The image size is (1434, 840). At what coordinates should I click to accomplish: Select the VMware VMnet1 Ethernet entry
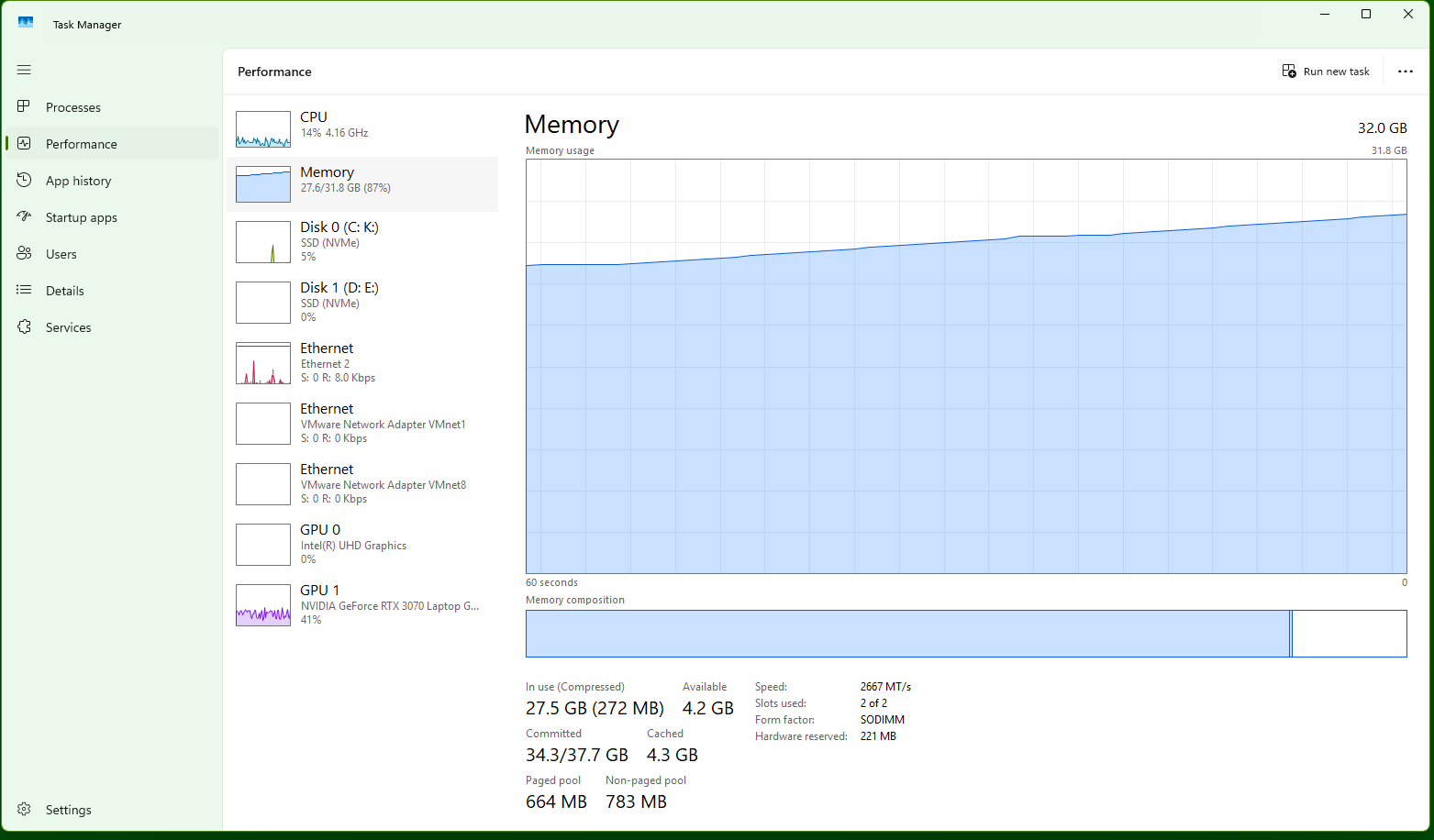click(x=361, y=423)
